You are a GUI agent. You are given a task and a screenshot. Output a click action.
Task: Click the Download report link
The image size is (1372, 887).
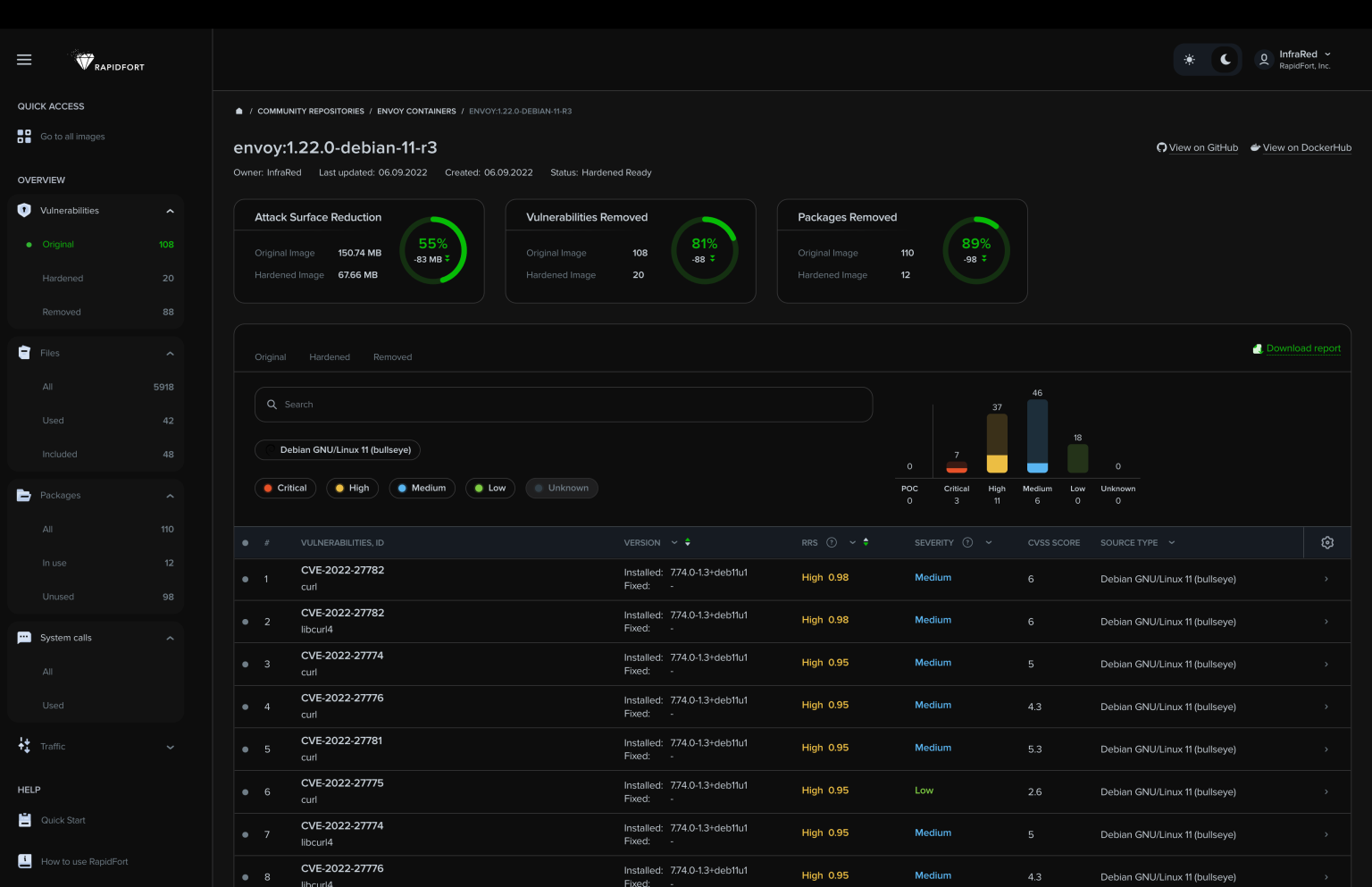1302,348
